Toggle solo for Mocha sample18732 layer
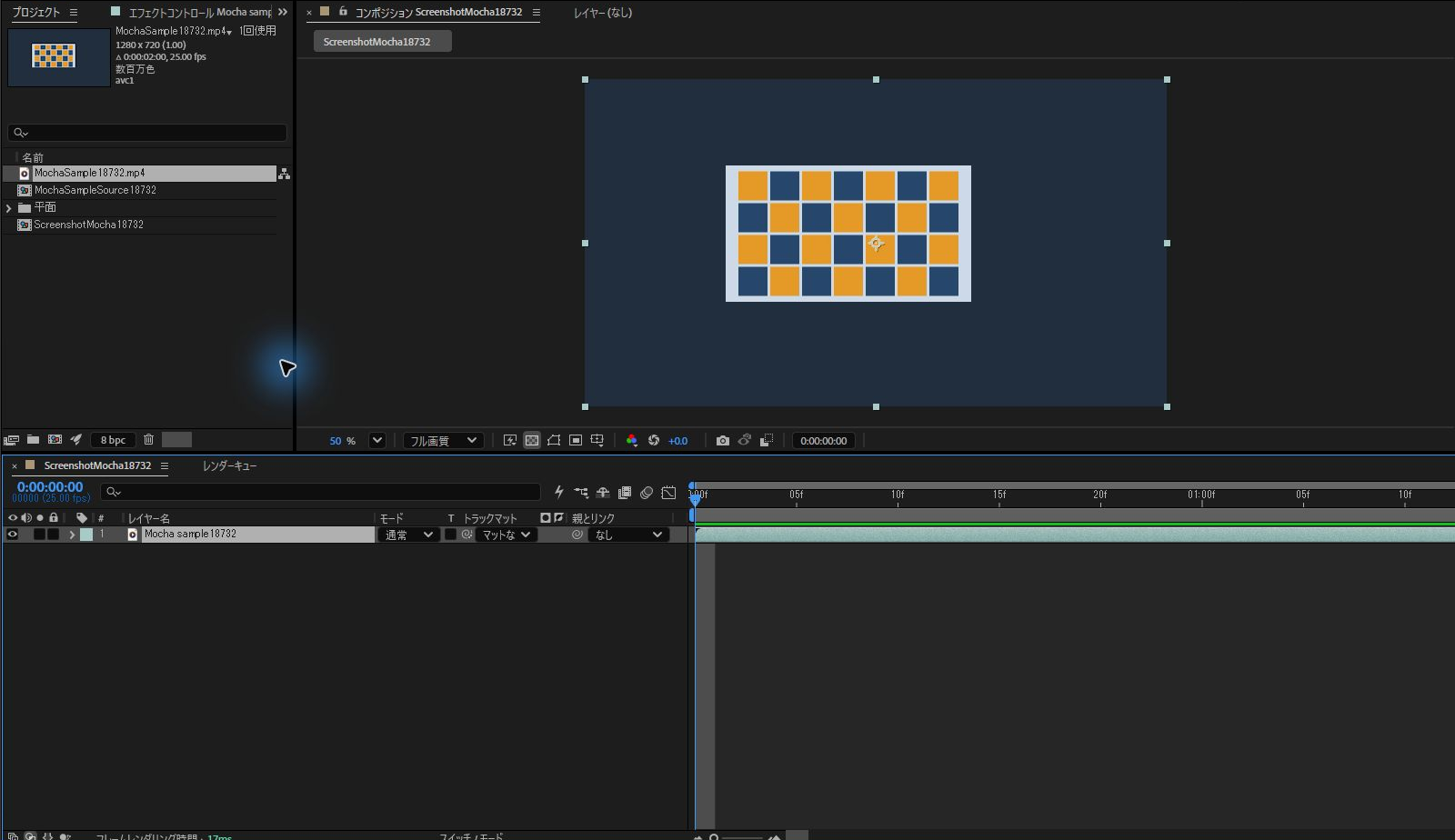The width and height of the screenshot is (1455, 840). coord(39,535)
